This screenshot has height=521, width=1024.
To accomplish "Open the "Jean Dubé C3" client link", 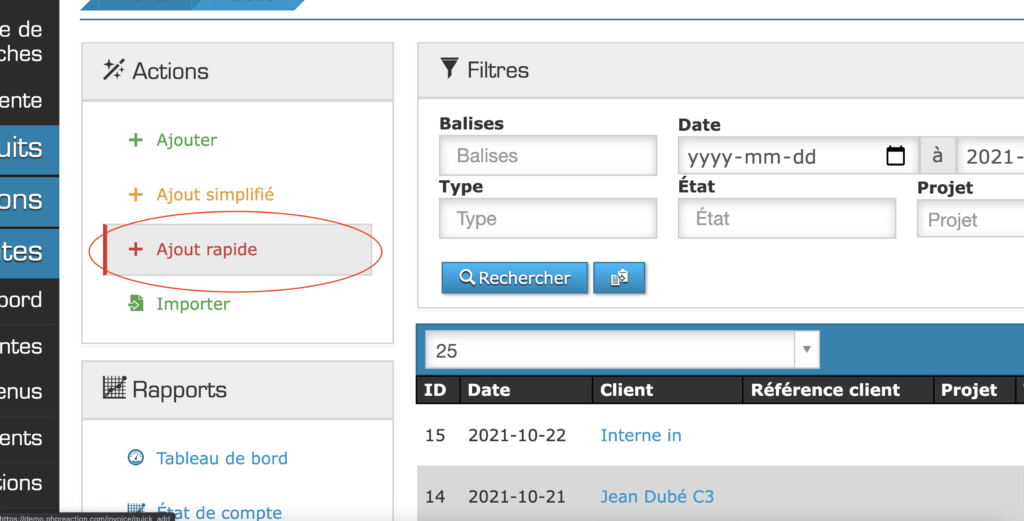I will [657, 496].
